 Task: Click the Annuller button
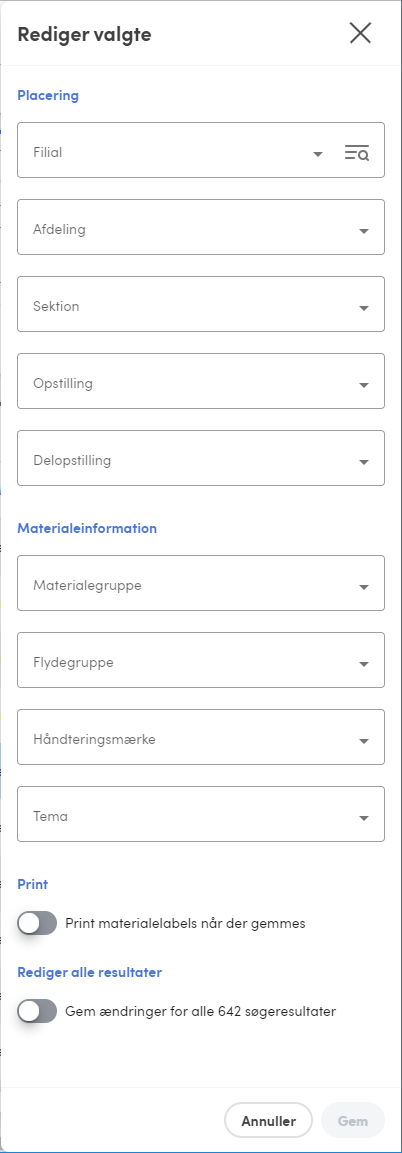tap(268, 1121)
